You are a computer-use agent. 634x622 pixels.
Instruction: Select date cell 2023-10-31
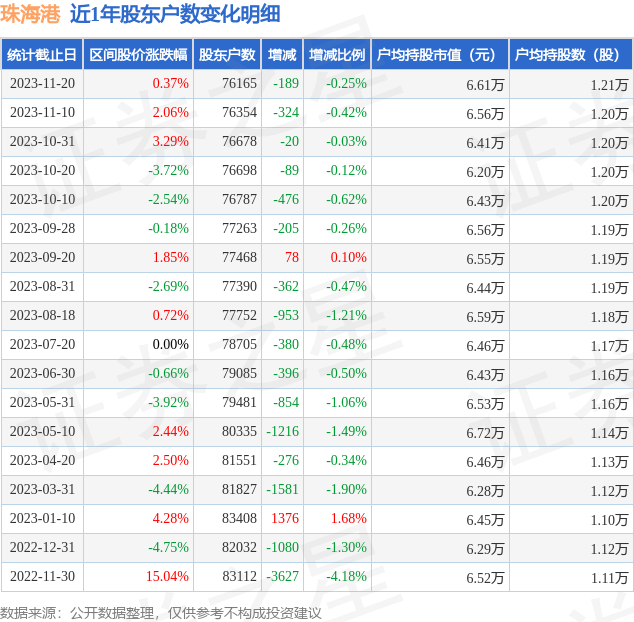tap(42, 142)
